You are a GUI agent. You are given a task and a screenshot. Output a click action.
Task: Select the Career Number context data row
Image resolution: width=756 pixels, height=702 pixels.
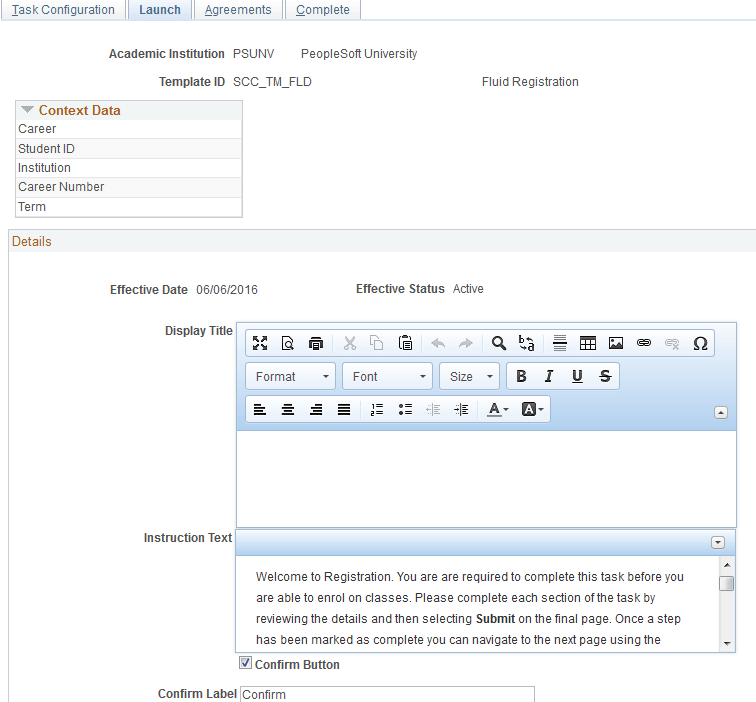(129, 188)
